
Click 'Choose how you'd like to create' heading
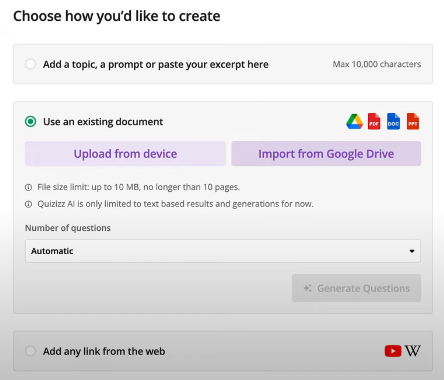[x=117, y=16]
